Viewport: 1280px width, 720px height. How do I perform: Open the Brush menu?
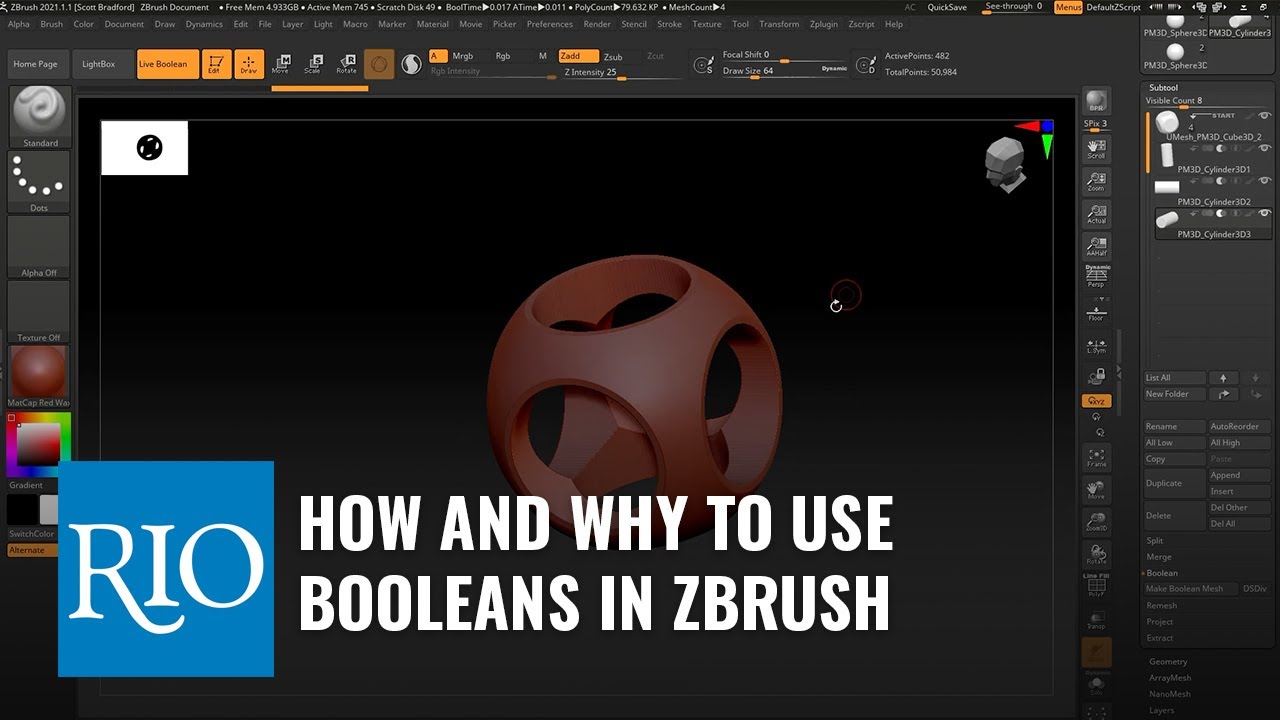[51, 24]
